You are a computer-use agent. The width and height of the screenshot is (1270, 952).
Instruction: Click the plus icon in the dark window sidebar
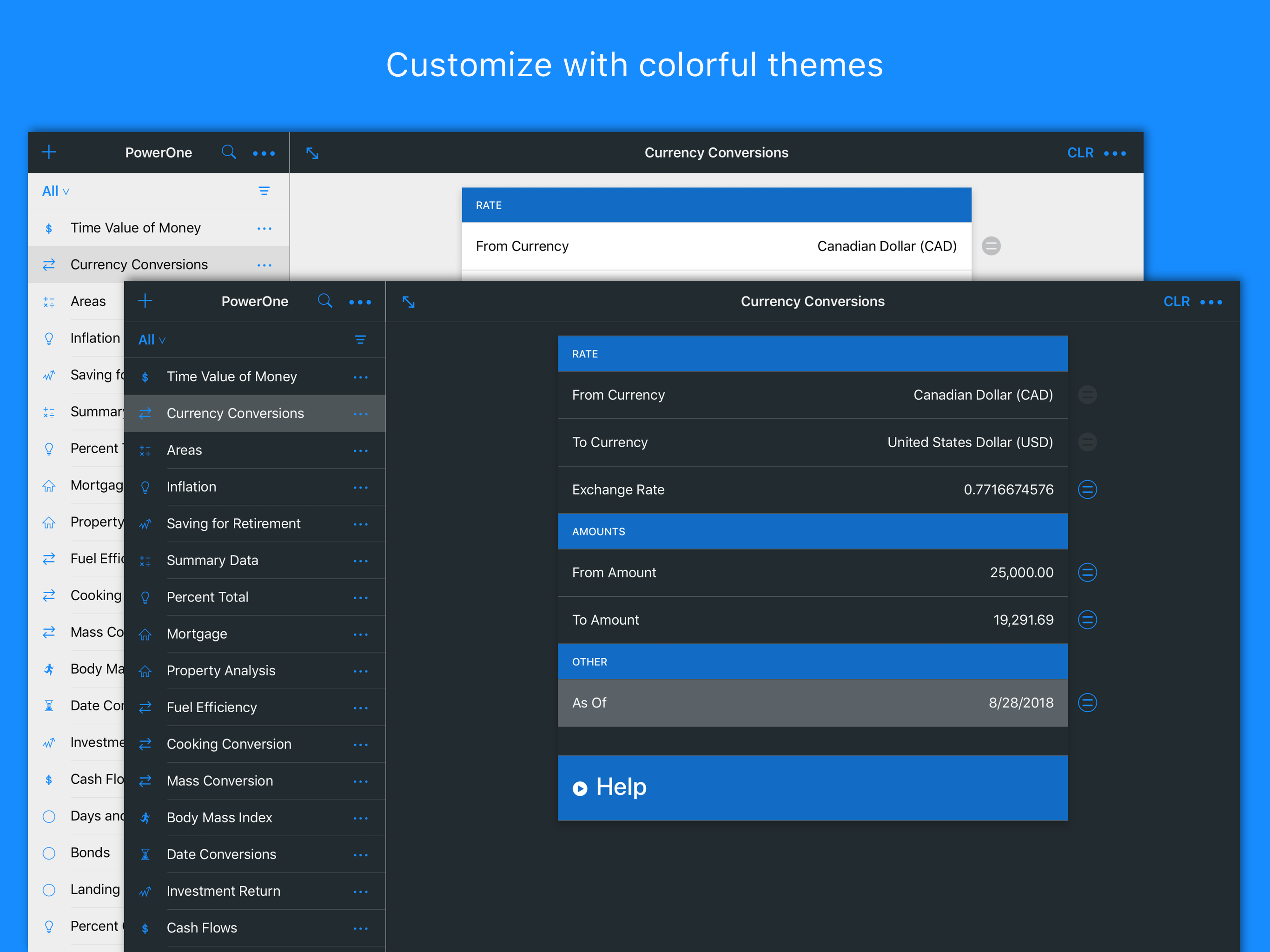tap(145, 301)
